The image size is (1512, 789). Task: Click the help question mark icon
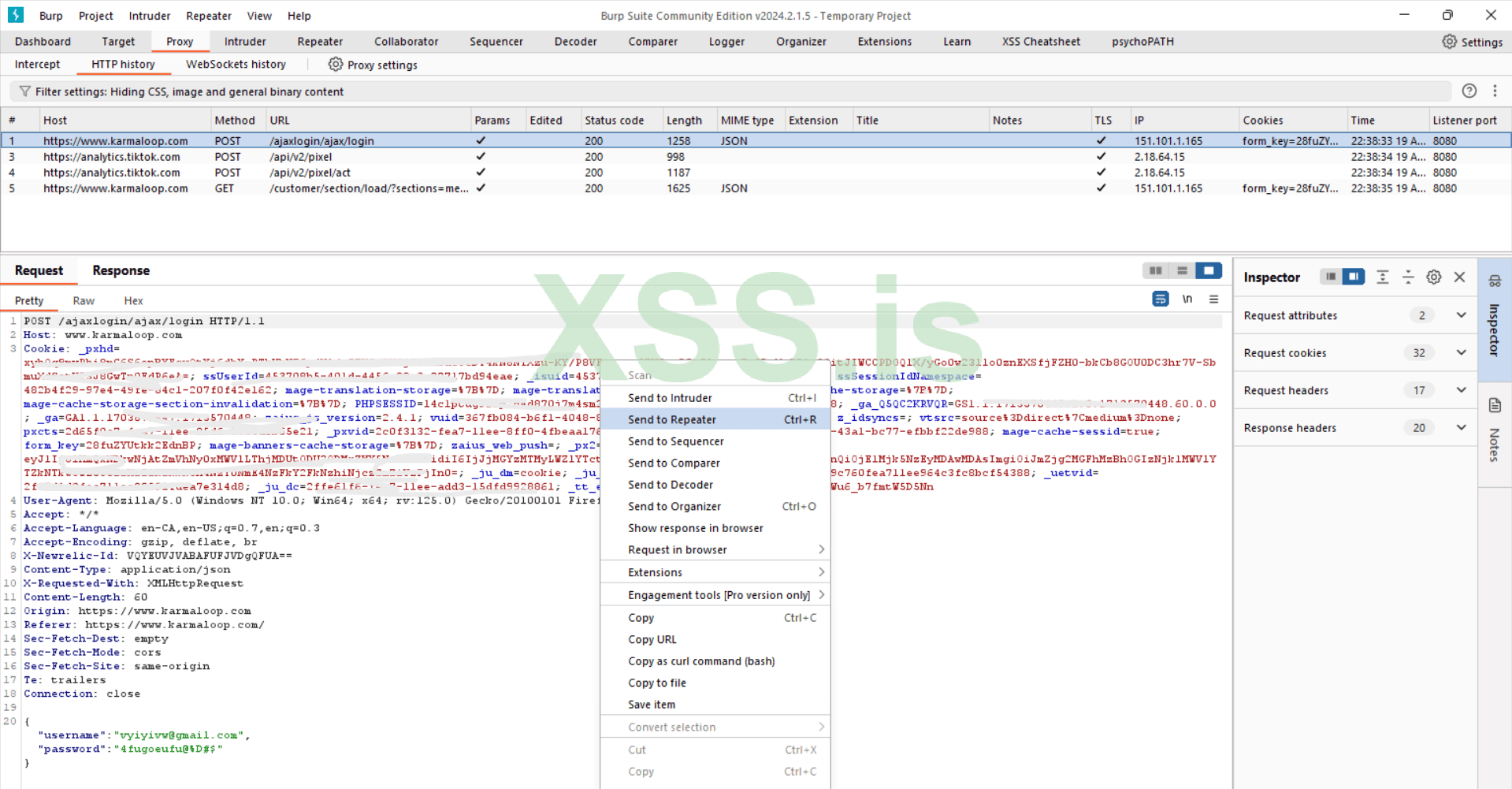[1469, 91]
